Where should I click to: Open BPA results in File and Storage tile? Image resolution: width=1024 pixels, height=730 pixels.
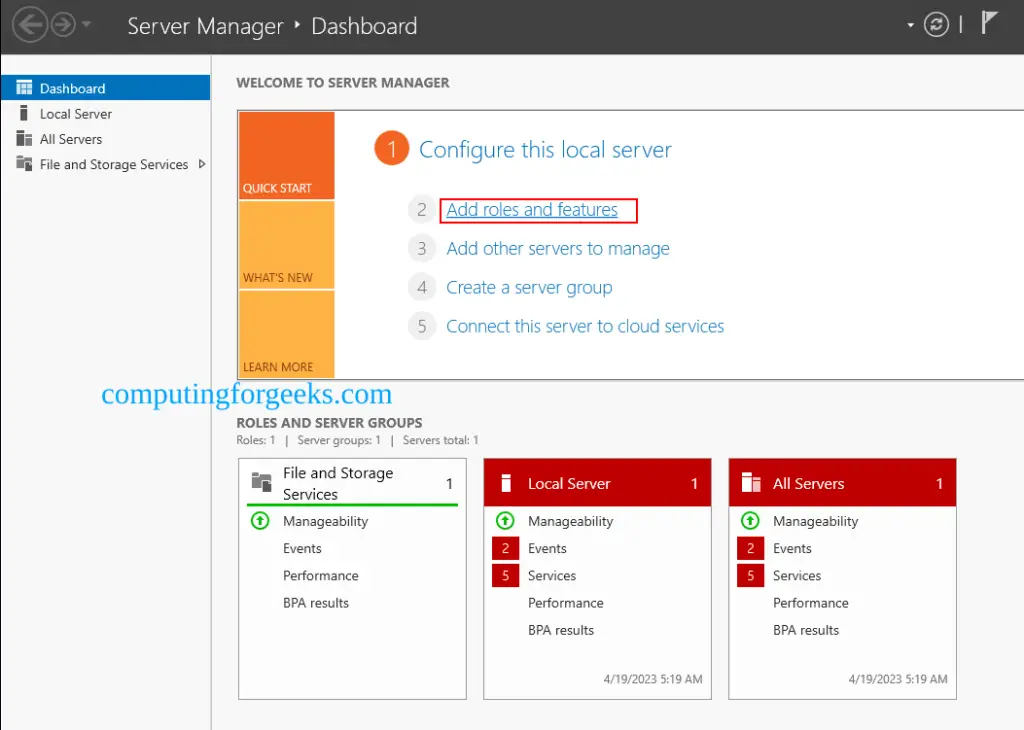pyautogui.click(x=315, y=603)
